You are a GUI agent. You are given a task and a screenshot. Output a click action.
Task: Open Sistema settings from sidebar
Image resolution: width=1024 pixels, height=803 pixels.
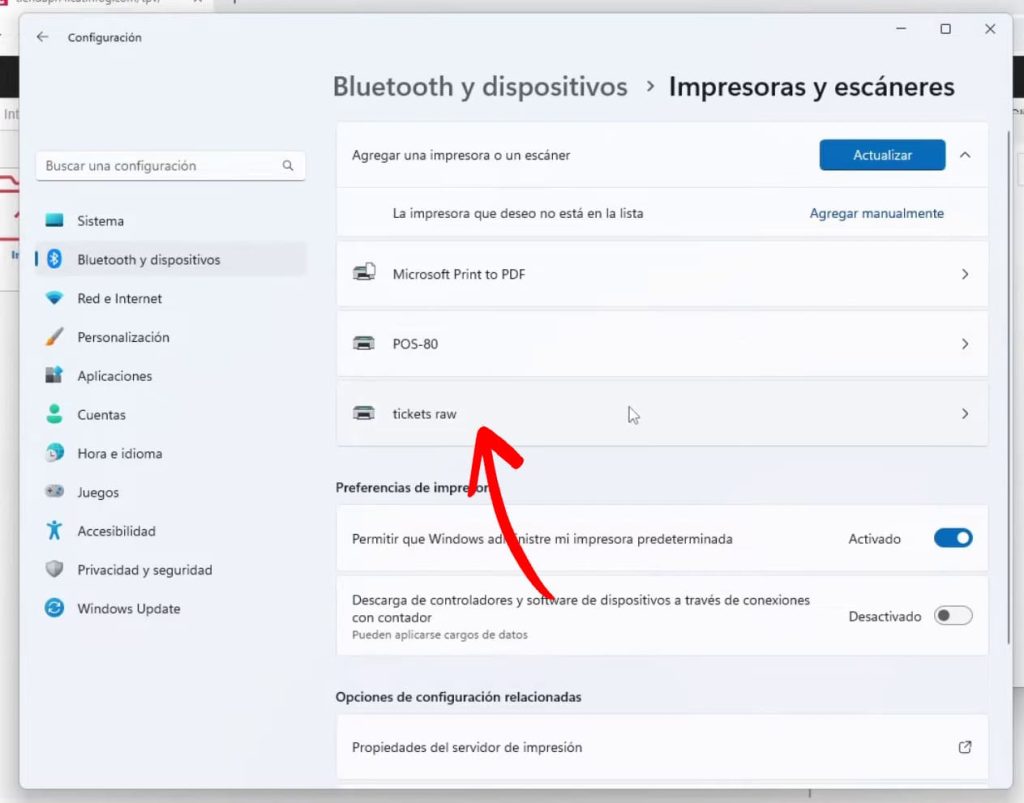(100, 221)
